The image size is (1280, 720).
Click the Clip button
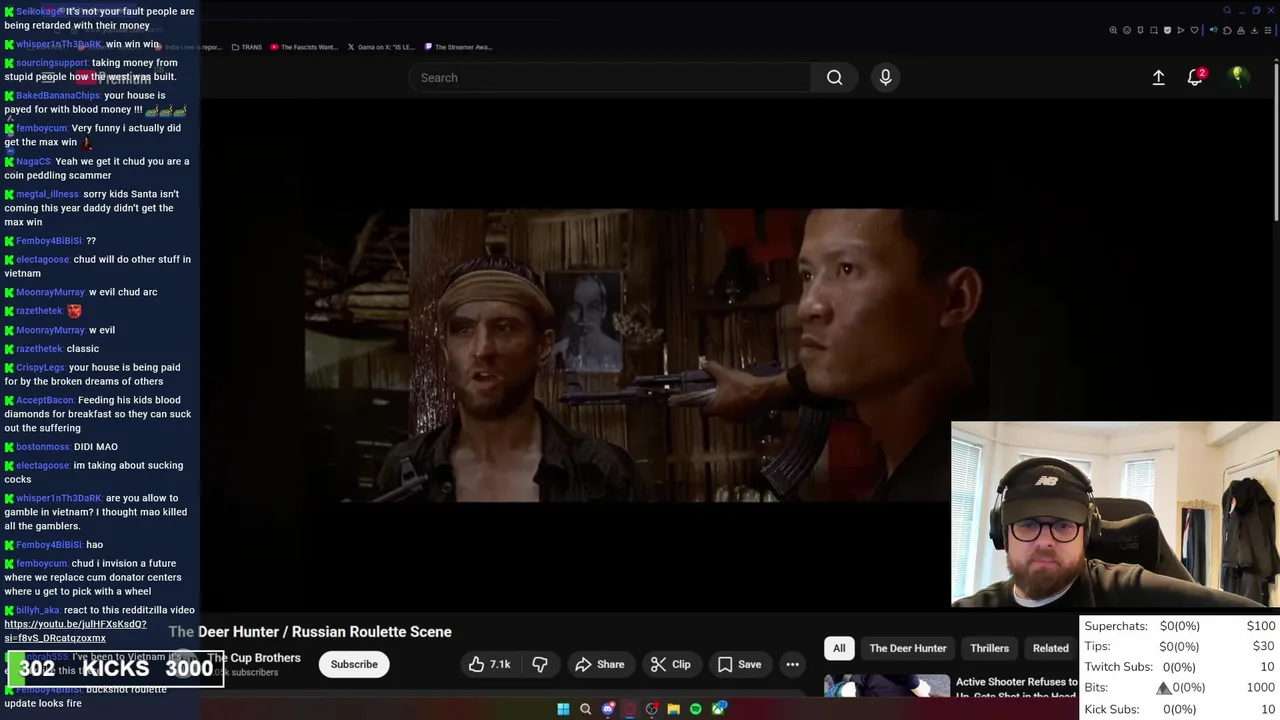[x=670, y=664]
